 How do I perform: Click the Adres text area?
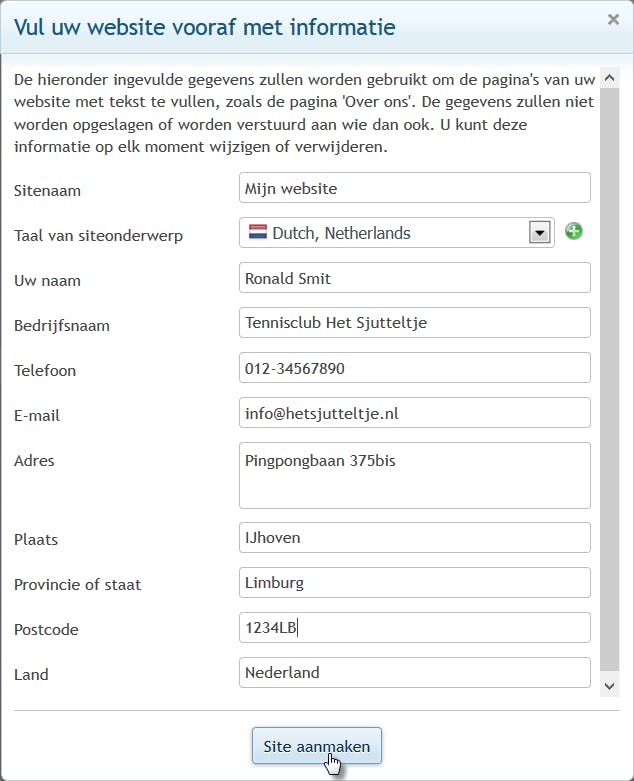(415, 475)
